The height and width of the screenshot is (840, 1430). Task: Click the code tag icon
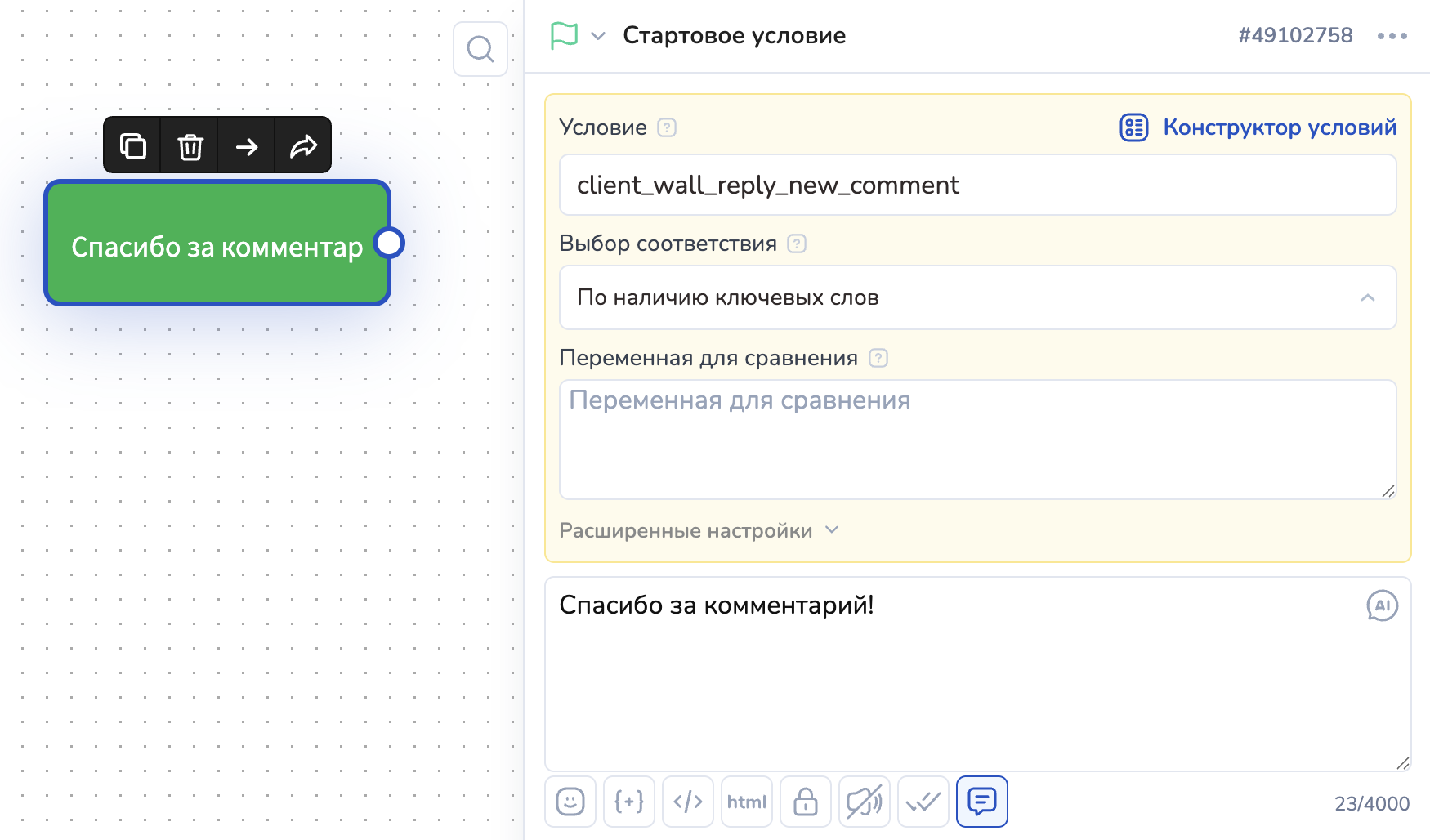pyautogui.click(x=687, y=802)
